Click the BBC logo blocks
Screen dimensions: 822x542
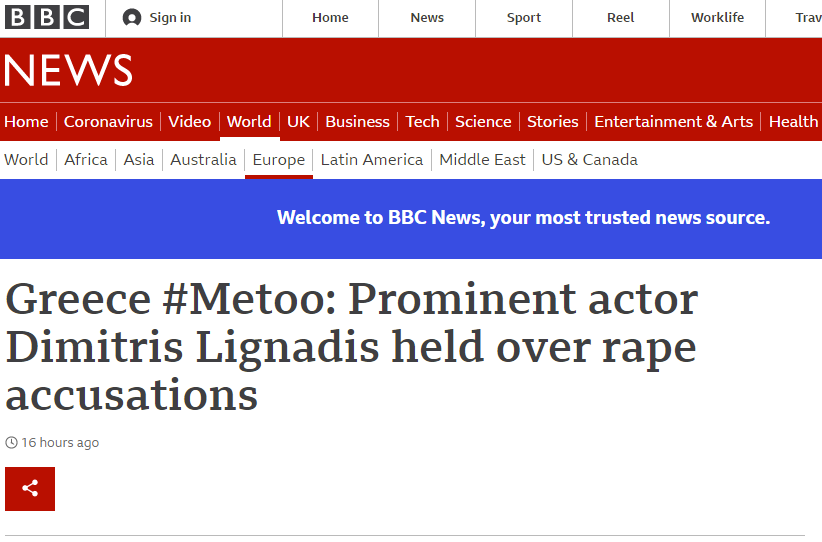coord(46,17)
